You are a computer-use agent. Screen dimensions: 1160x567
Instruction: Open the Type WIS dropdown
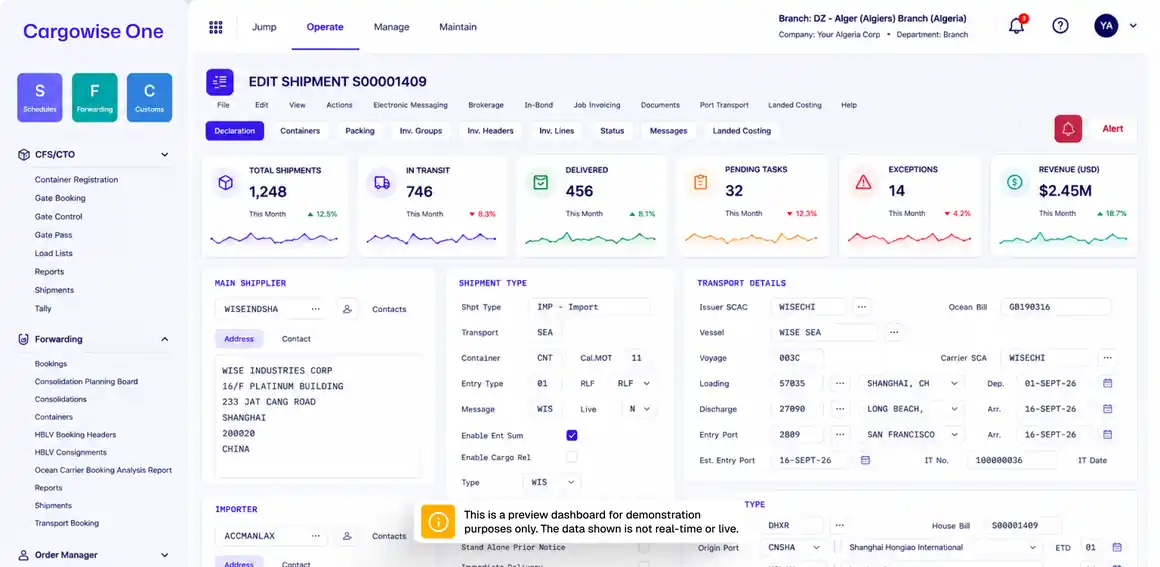tap(553, 482)
